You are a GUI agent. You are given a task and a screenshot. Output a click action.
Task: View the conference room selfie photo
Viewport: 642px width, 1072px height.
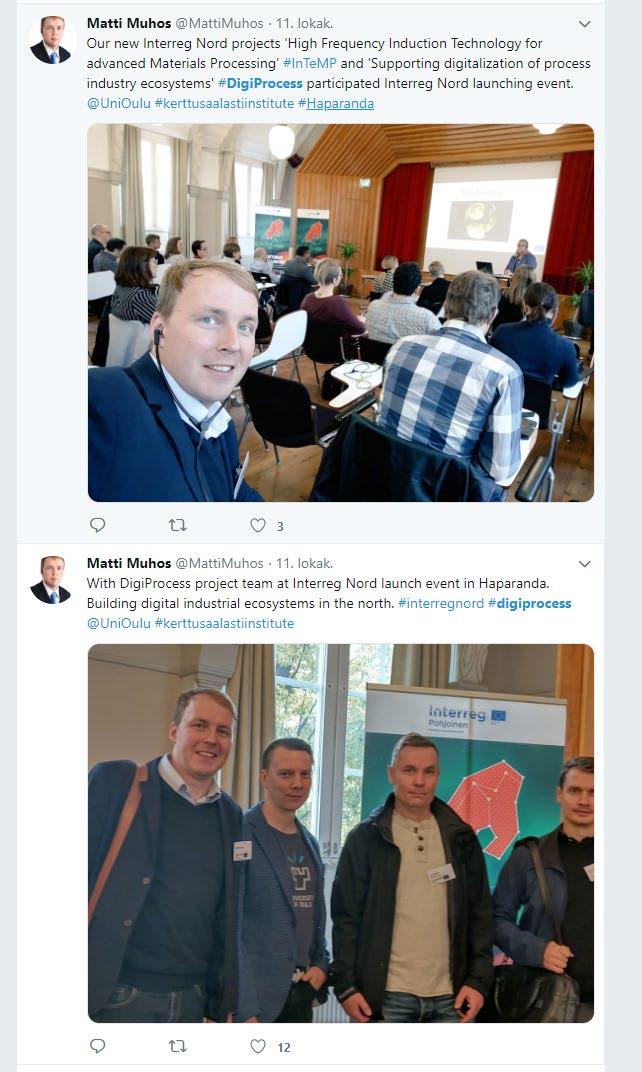click(340, 312)
